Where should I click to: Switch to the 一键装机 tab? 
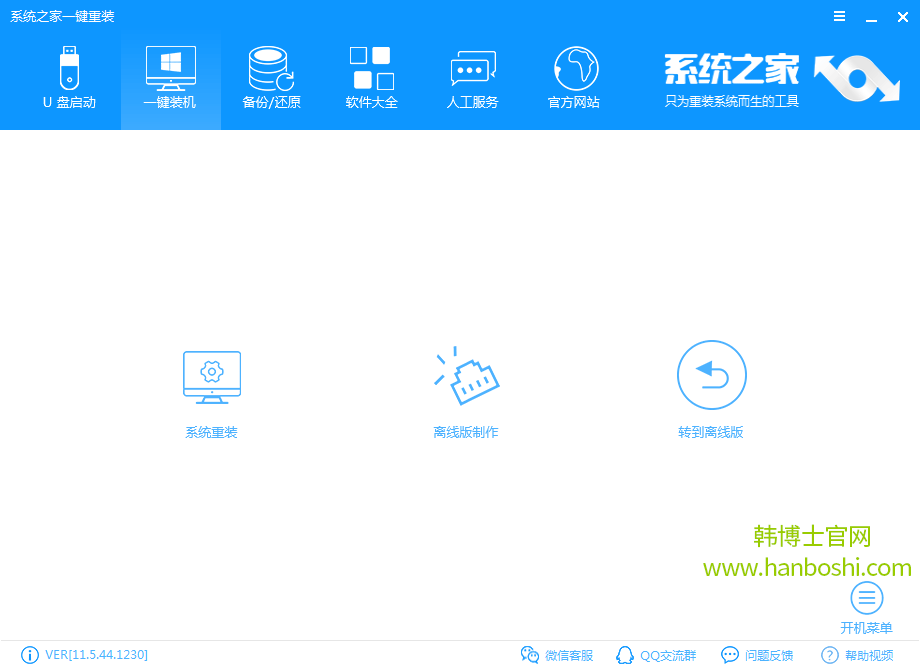[x=170, y=78]
